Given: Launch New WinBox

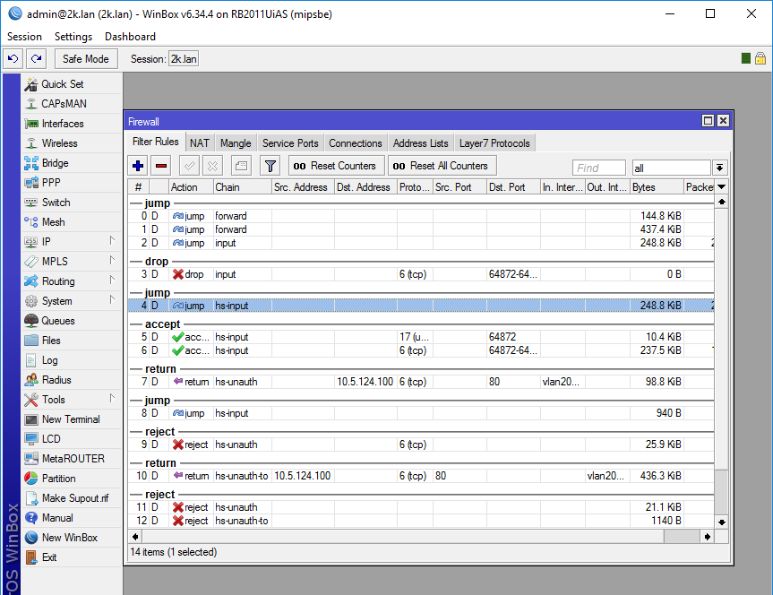Looking at the screenshot, I should point(70,538).
